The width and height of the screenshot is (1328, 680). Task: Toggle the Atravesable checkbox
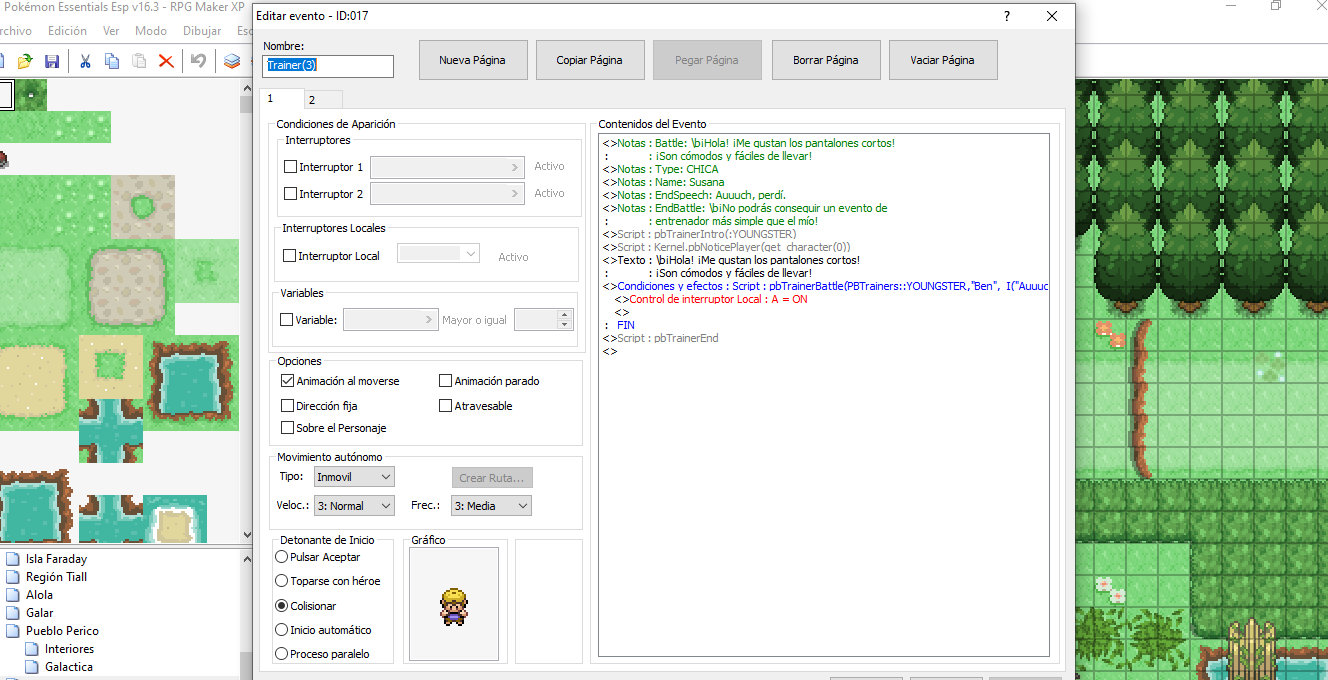446,406
